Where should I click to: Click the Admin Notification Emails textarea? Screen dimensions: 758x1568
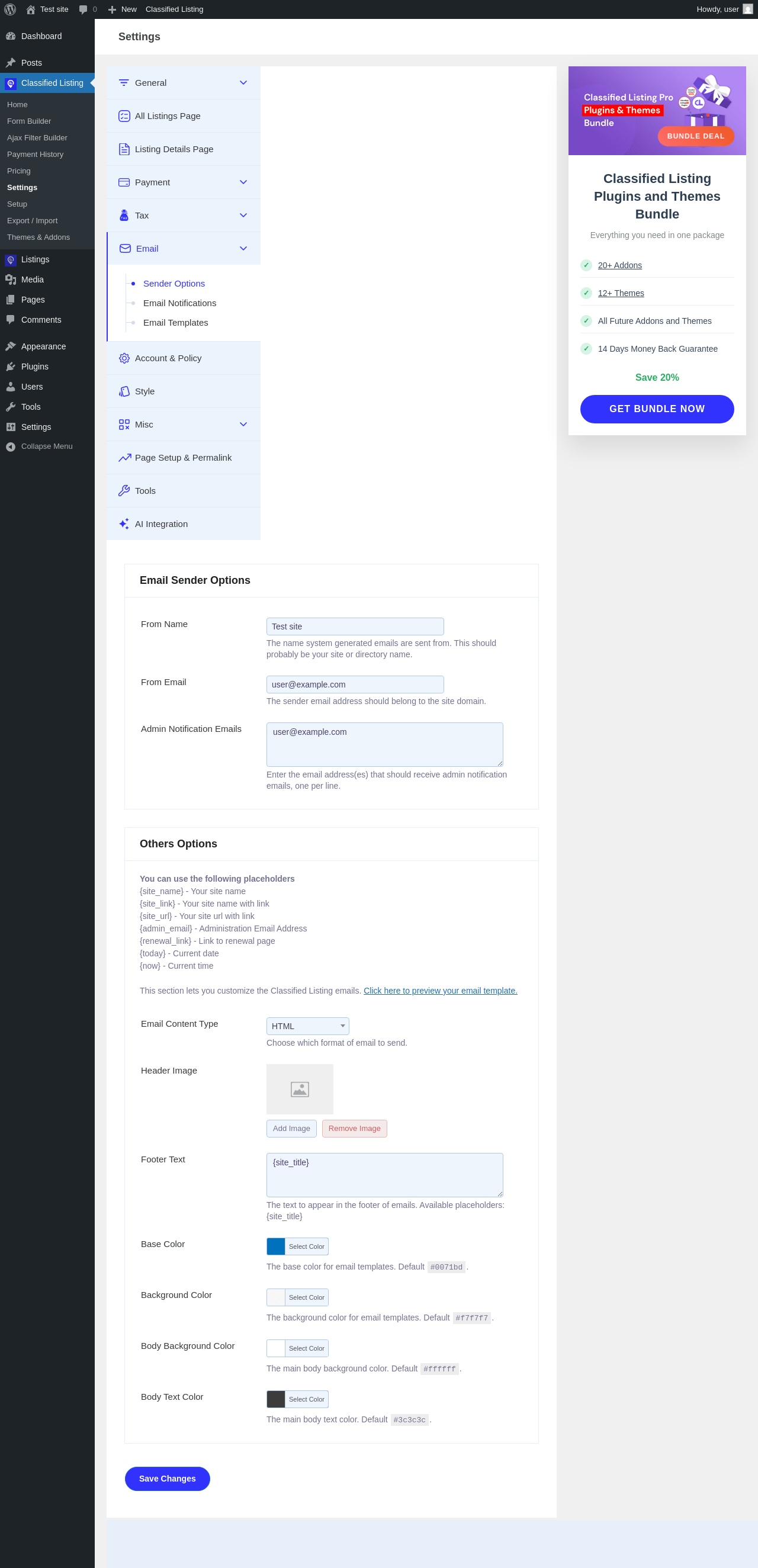point(385,744)
